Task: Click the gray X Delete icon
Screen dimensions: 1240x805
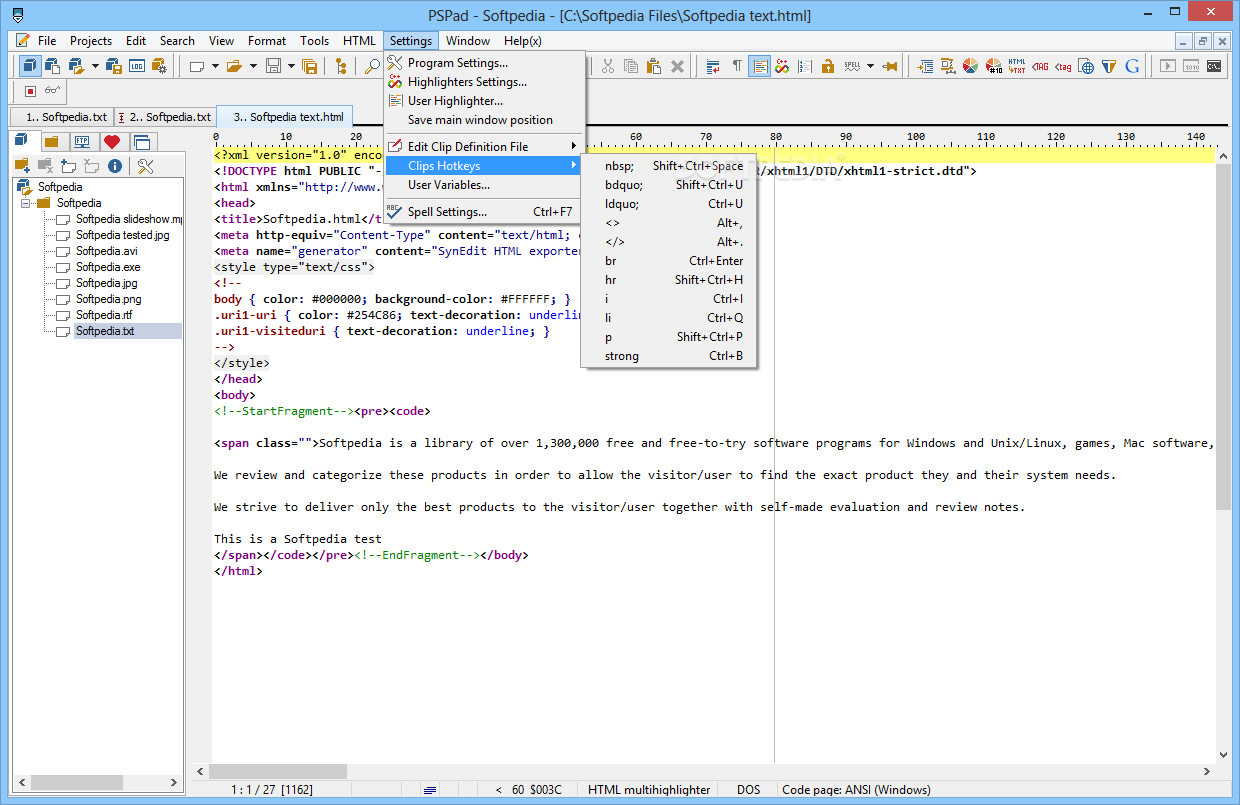Action: pos(677,66)
